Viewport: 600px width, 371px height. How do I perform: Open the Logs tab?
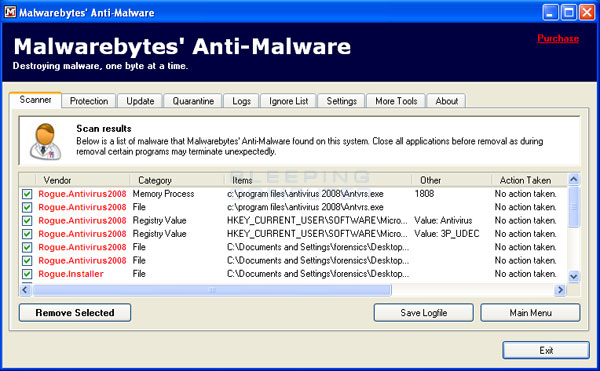(241, 101)
